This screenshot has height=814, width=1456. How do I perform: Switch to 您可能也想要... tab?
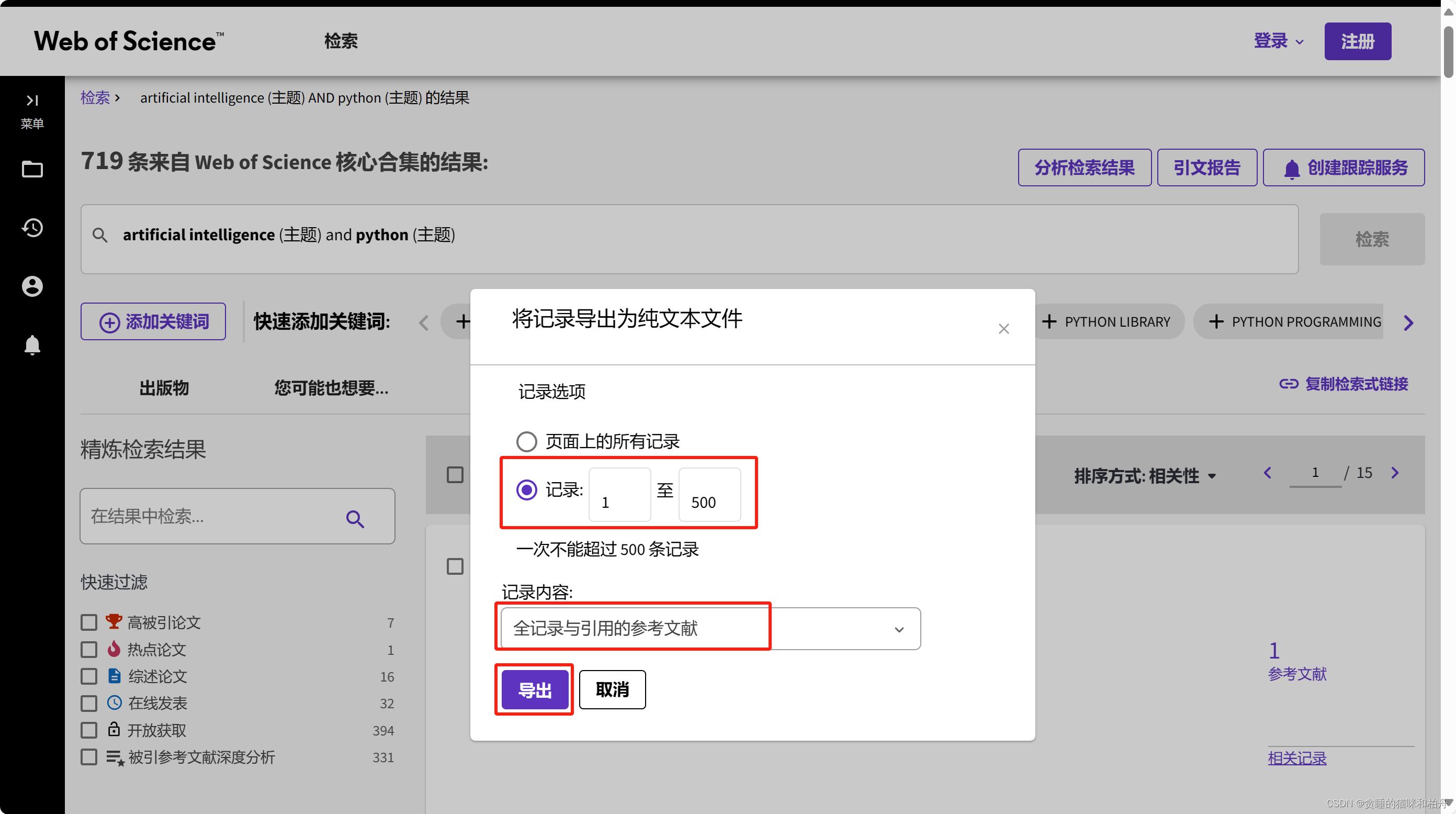tap(331, 388)
